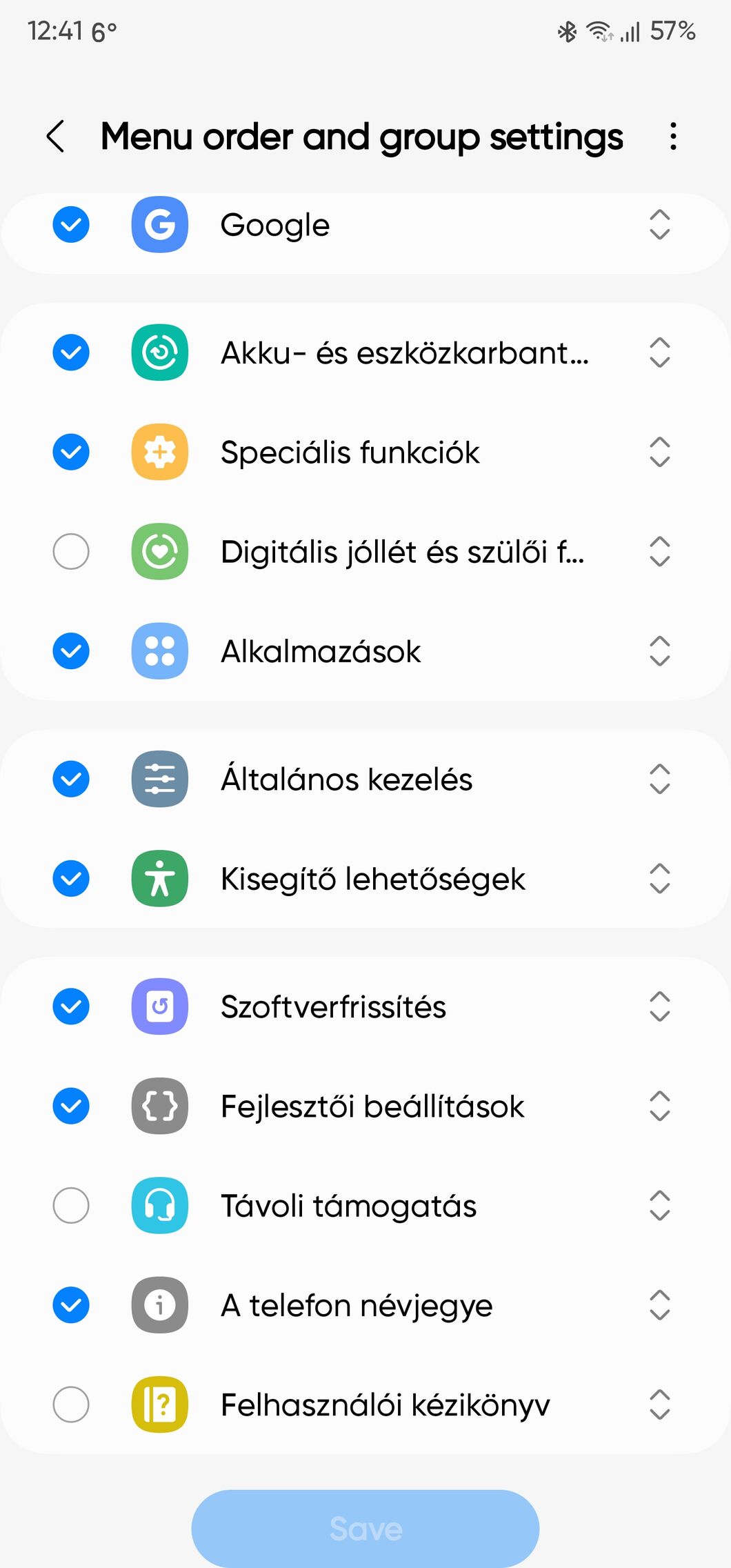Tap the Kisegítő lehetőségek accessibility icon
Screen dimensions: 731x1568
coord(159,878)
